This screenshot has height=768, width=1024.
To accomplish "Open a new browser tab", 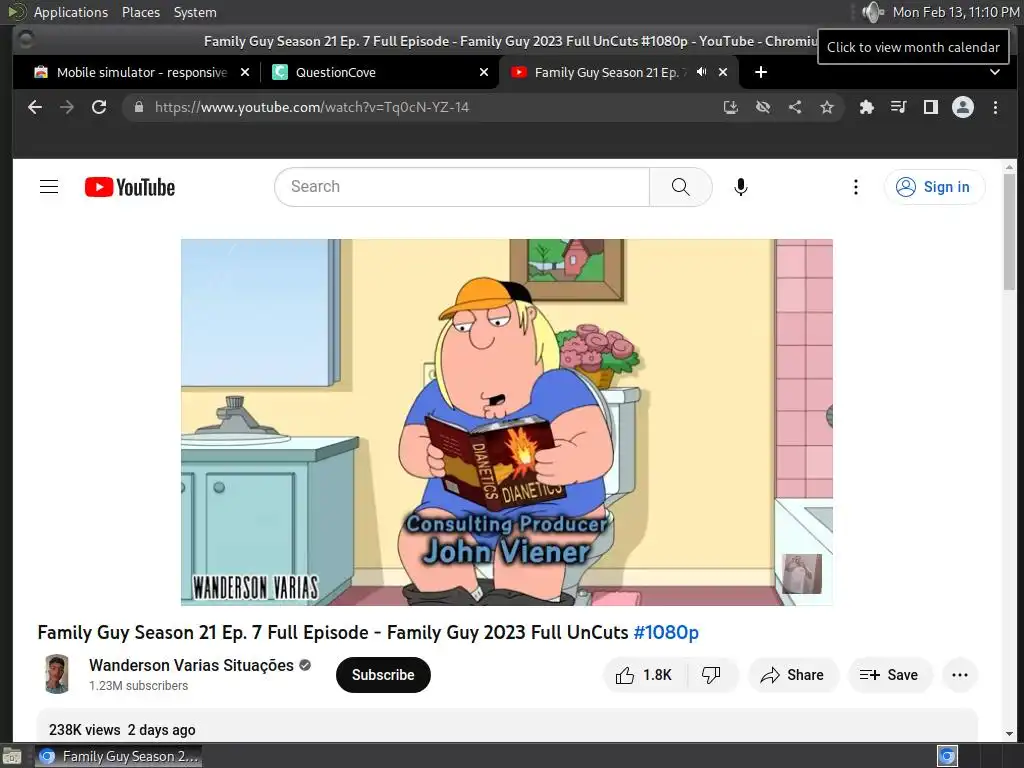I will coord(761,72).
